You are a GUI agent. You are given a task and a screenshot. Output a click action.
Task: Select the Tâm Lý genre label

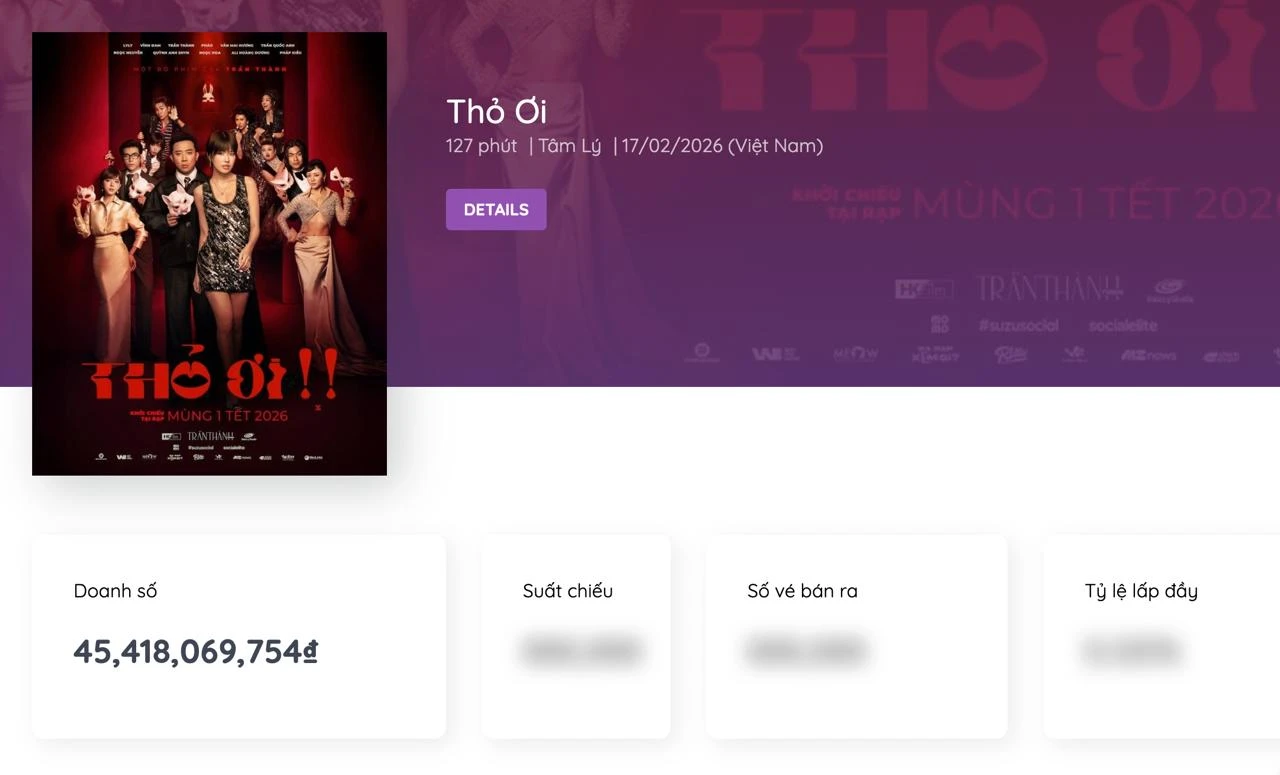click(x=570, y=146)
